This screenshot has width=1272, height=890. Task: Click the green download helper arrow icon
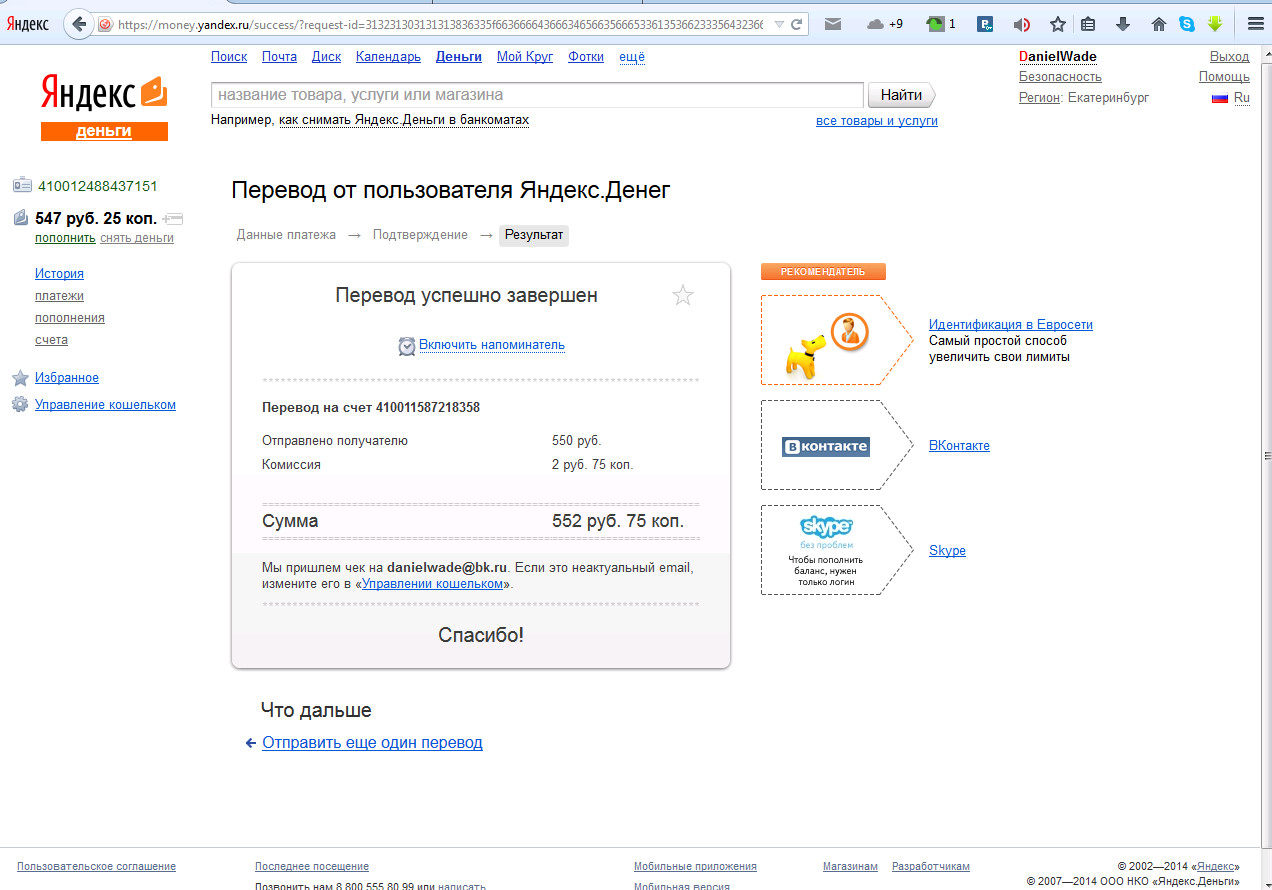(x=1215, y=24)
